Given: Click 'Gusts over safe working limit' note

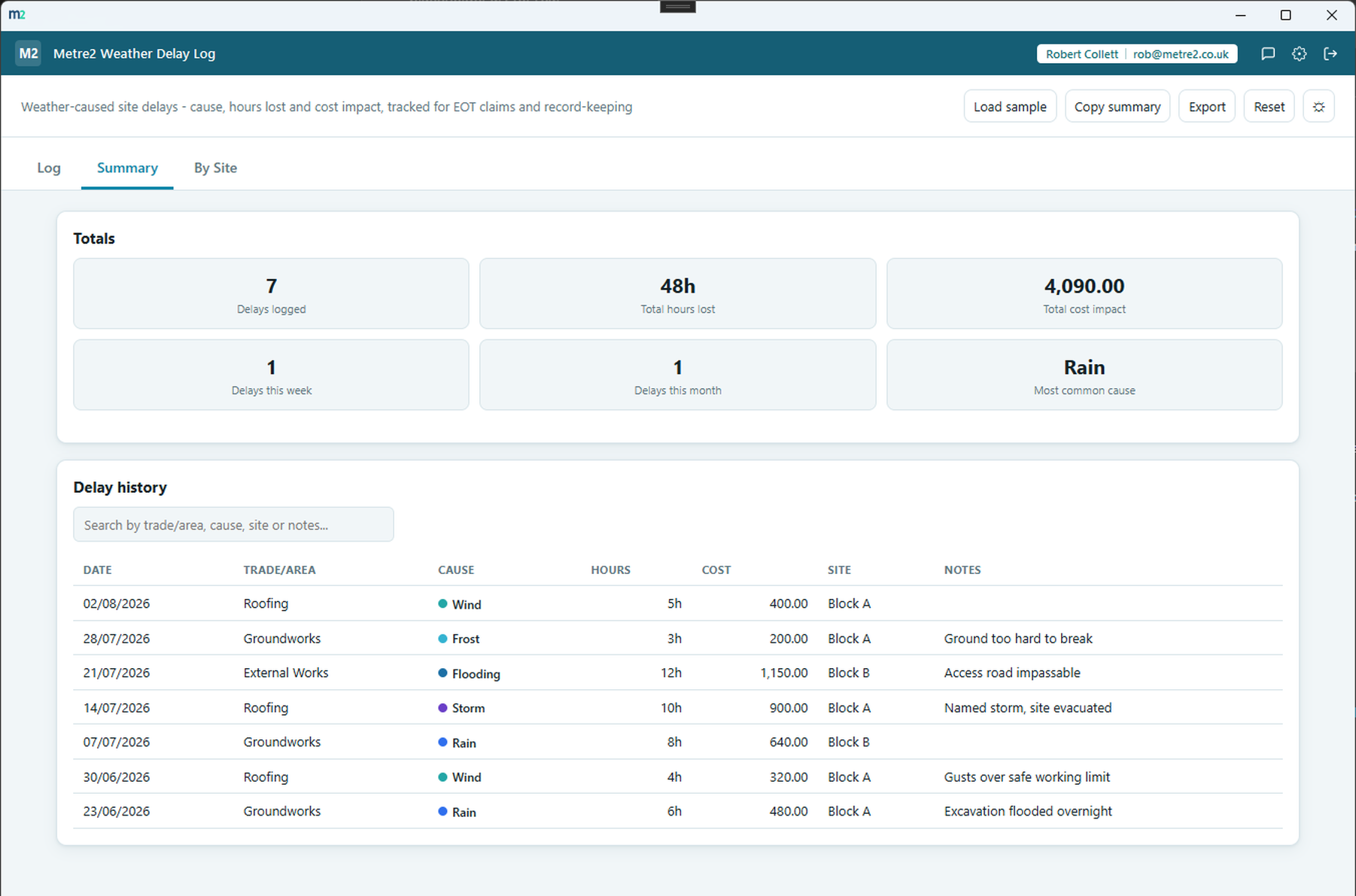Looking at the screenshot, I should (1027, 776).
